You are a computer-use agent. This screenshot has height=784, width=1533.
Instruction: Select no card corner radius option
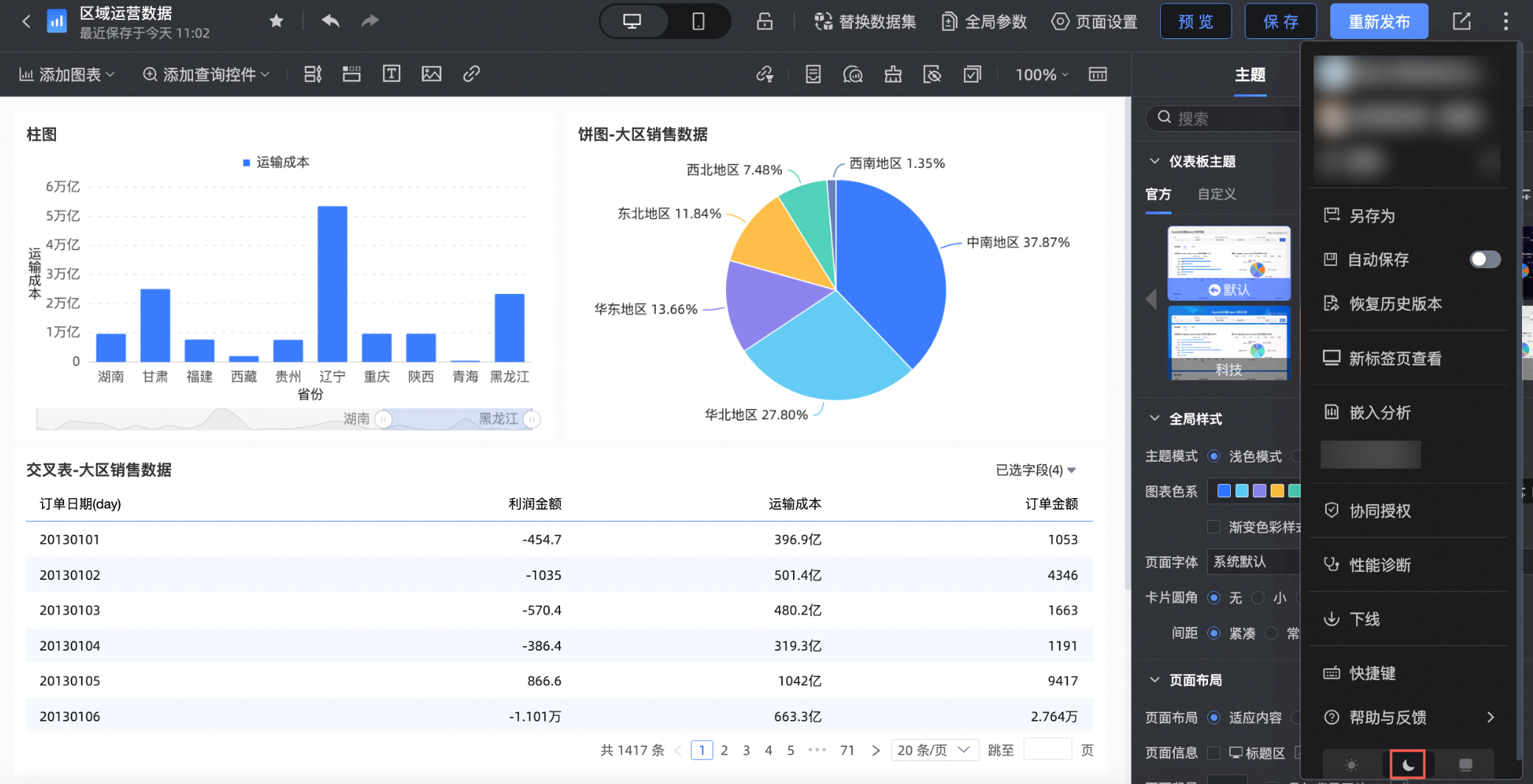1214,598
